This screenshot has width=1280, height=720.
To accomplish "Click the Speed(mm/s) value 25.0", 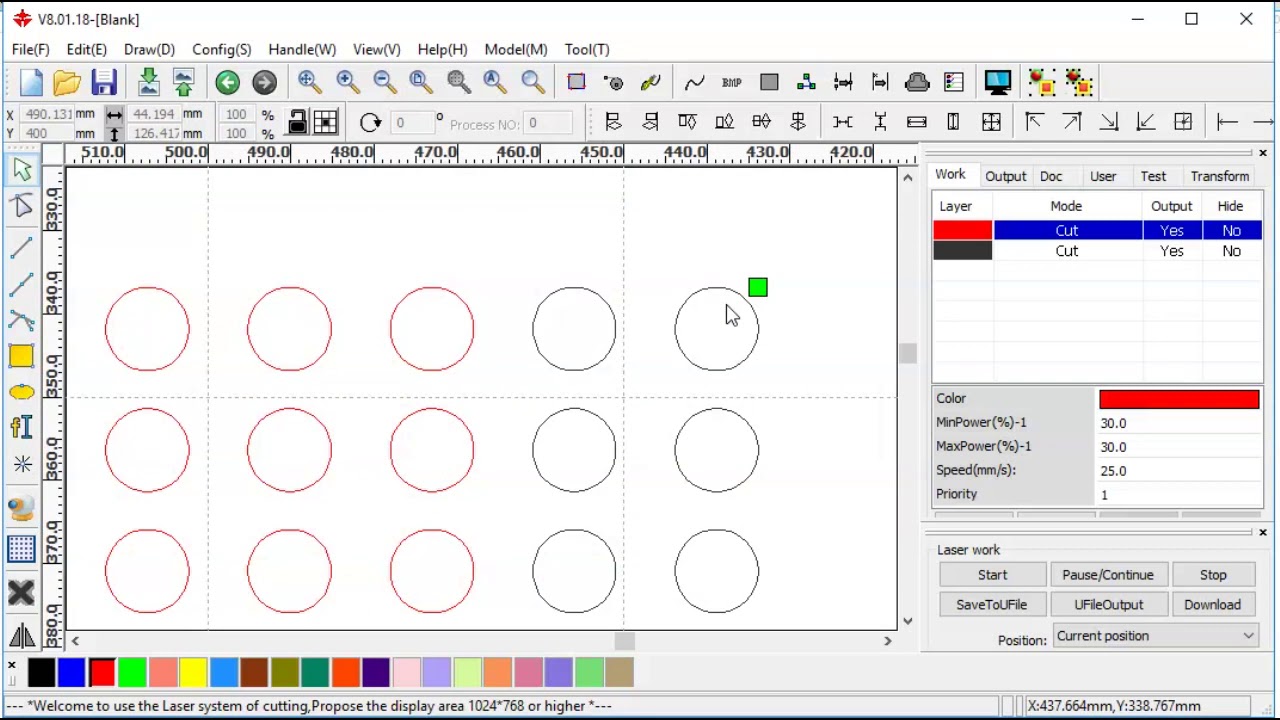I will [1179, 471].
